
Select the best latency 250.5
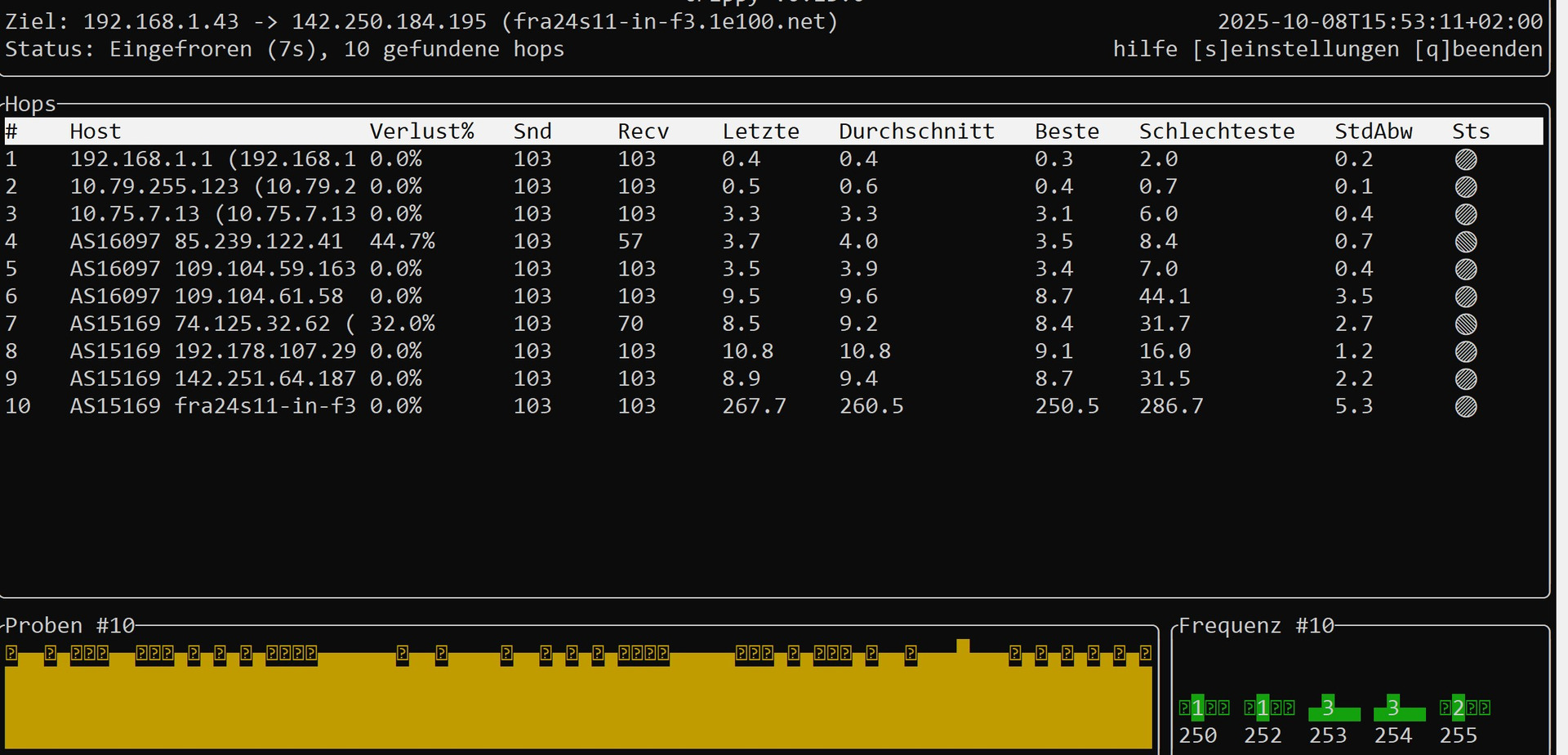(x=1067, y=406)
